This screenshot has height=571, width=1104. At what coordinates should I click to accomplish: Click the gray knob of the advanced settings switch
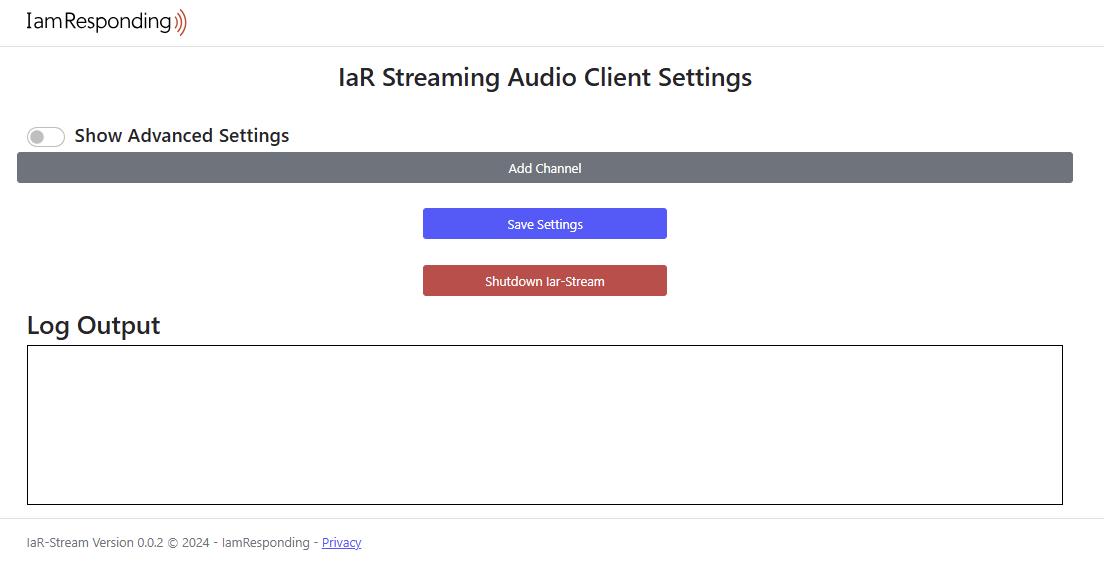[x=37, y=137]
